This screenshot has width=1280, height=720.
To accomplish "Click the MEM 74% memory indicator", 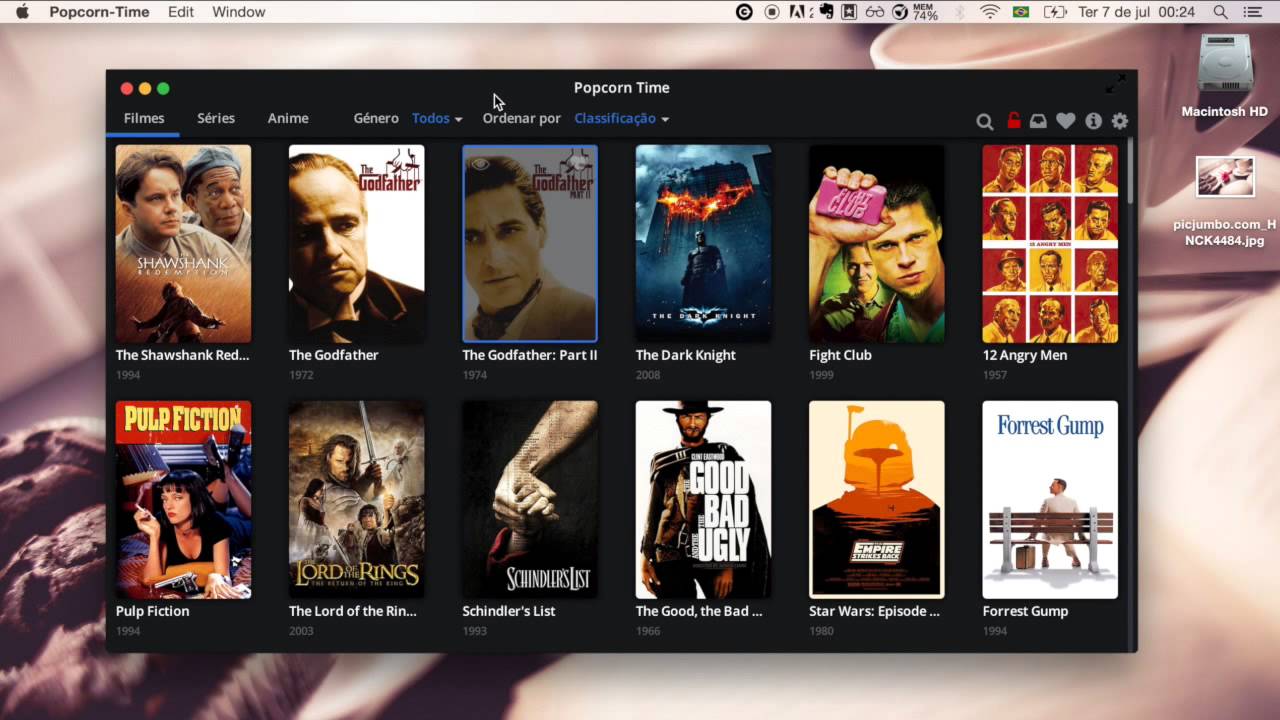I will coord(925,12).
